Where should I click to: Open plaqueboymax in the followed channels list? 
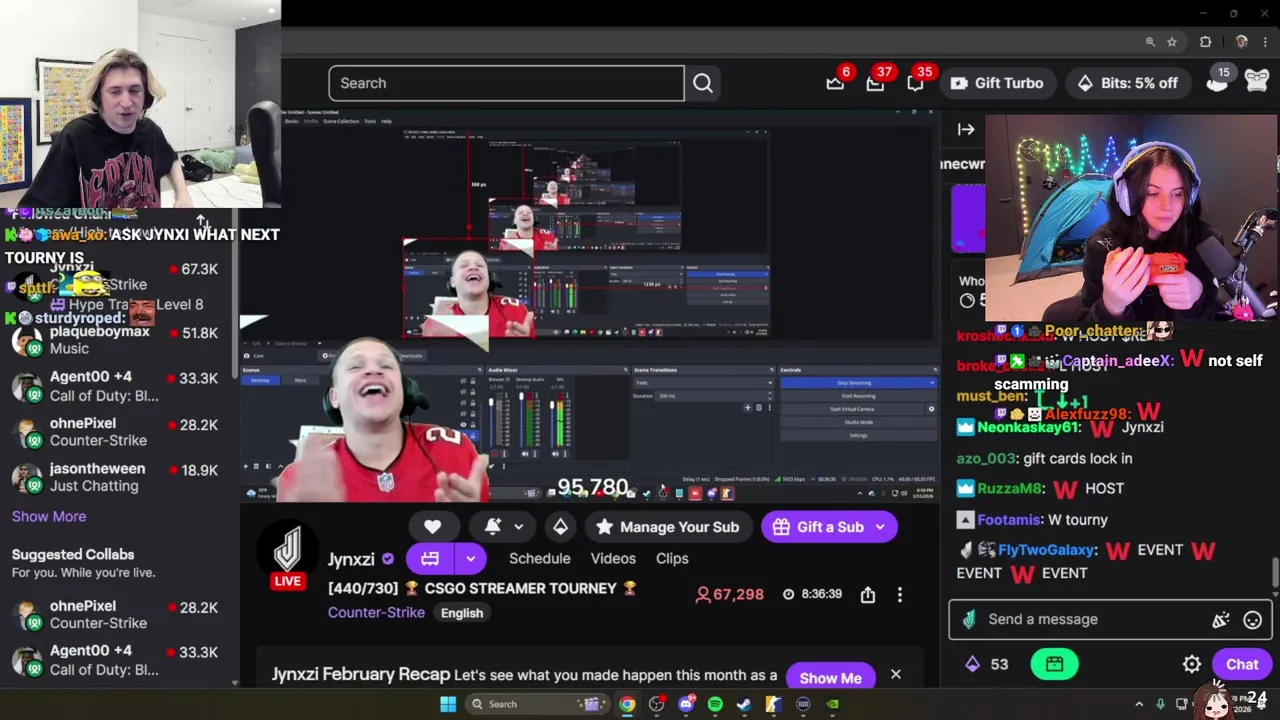click(x=119, y=340)
